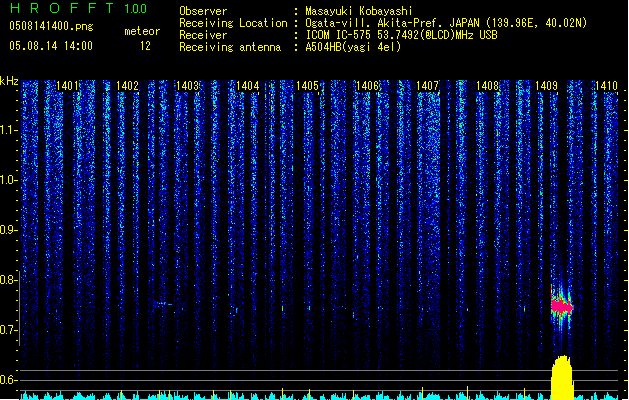Image resolution: width=629 pixels, height=400 pixels.
Task: Click the 1.0 kHz axis label
Action: [x=9, y=180]
